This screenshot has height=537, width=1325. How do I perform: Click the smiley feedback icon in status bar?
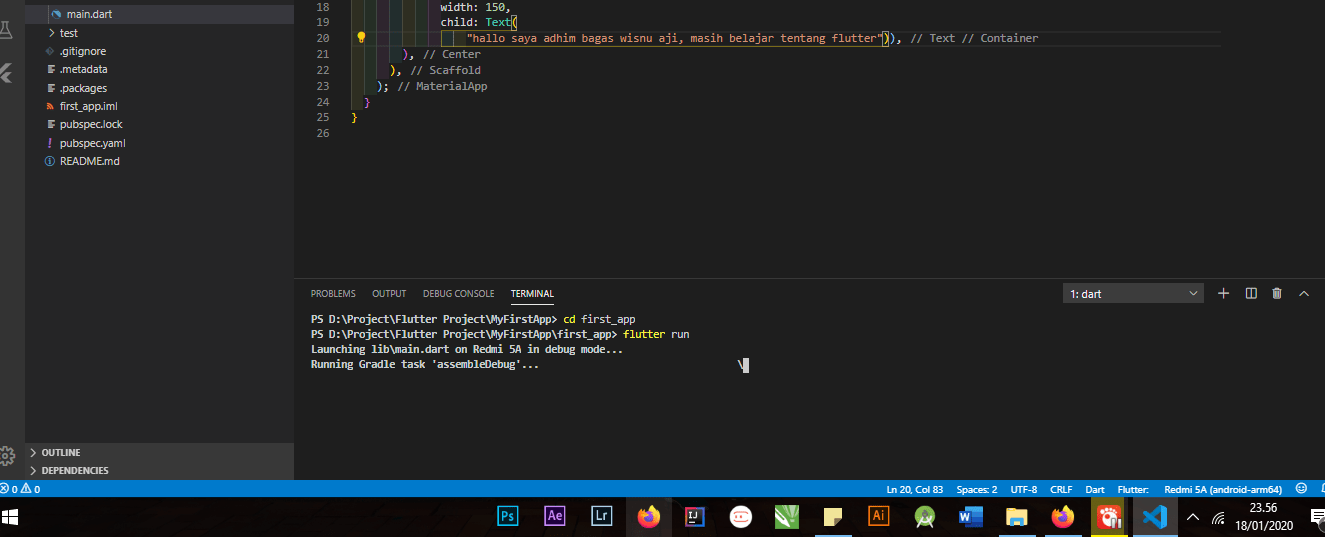1301,489
